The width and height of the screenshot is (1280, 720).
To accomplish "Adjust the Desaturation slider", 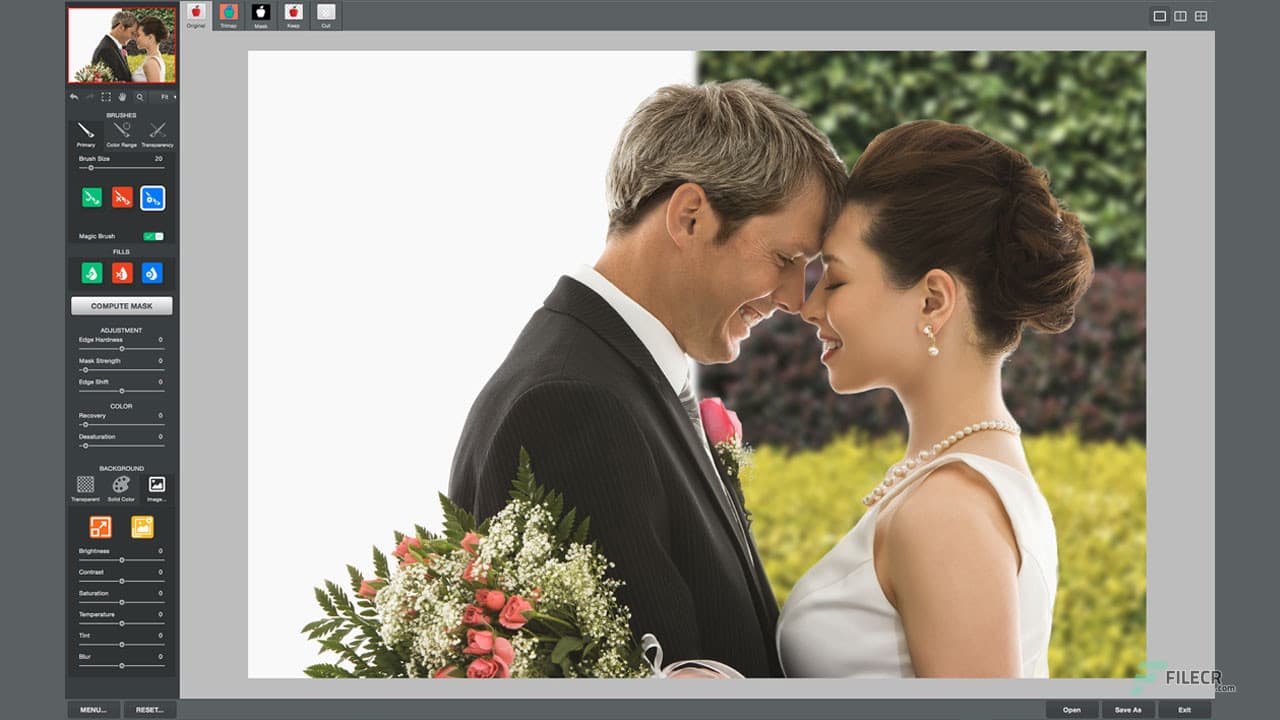I will coord(122,446).
